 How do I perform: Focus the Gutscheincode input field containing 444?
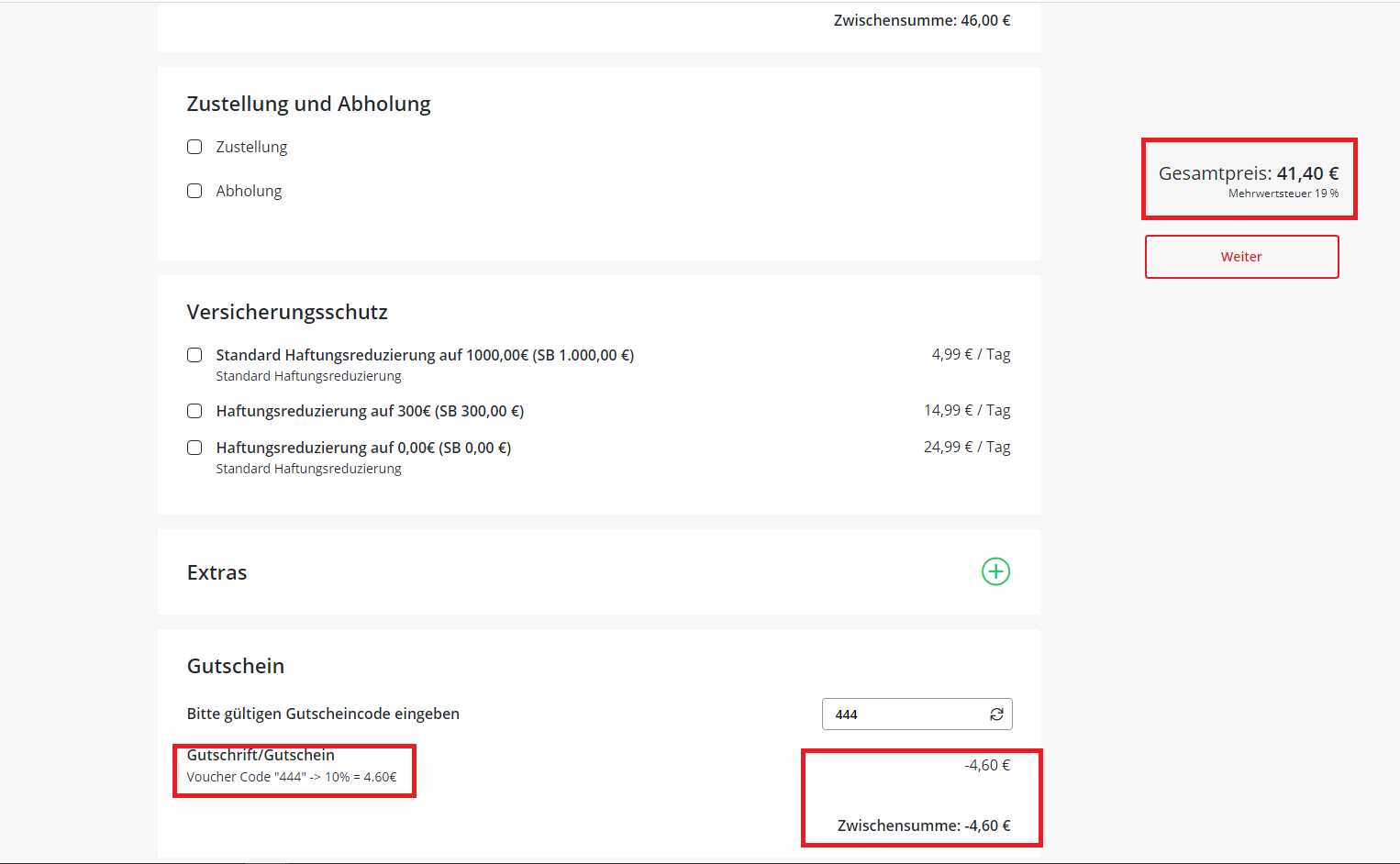tap(904, 714)
